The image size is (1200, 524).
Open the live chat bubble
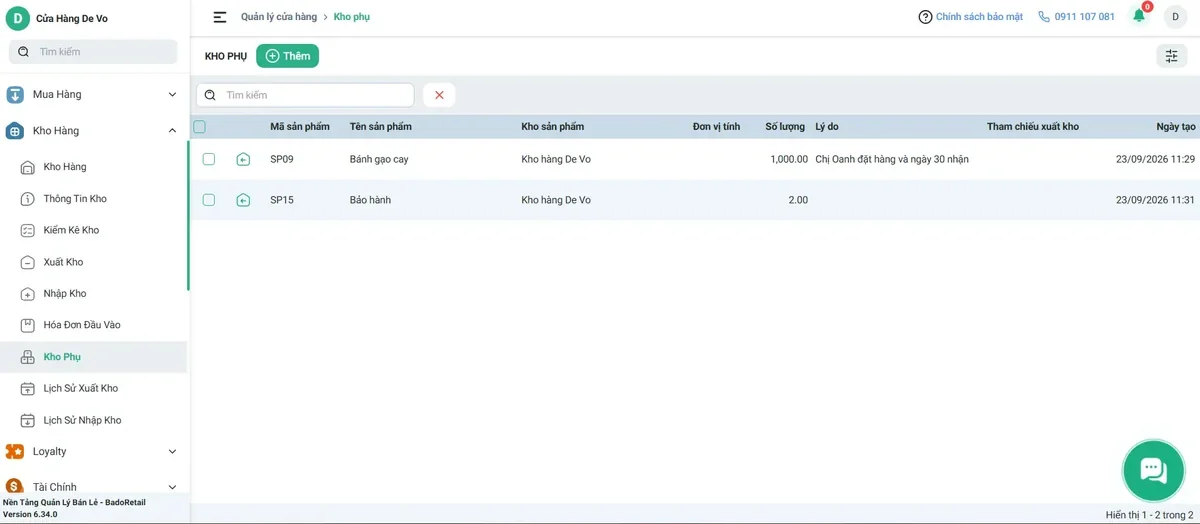[x=1153, y=470]
